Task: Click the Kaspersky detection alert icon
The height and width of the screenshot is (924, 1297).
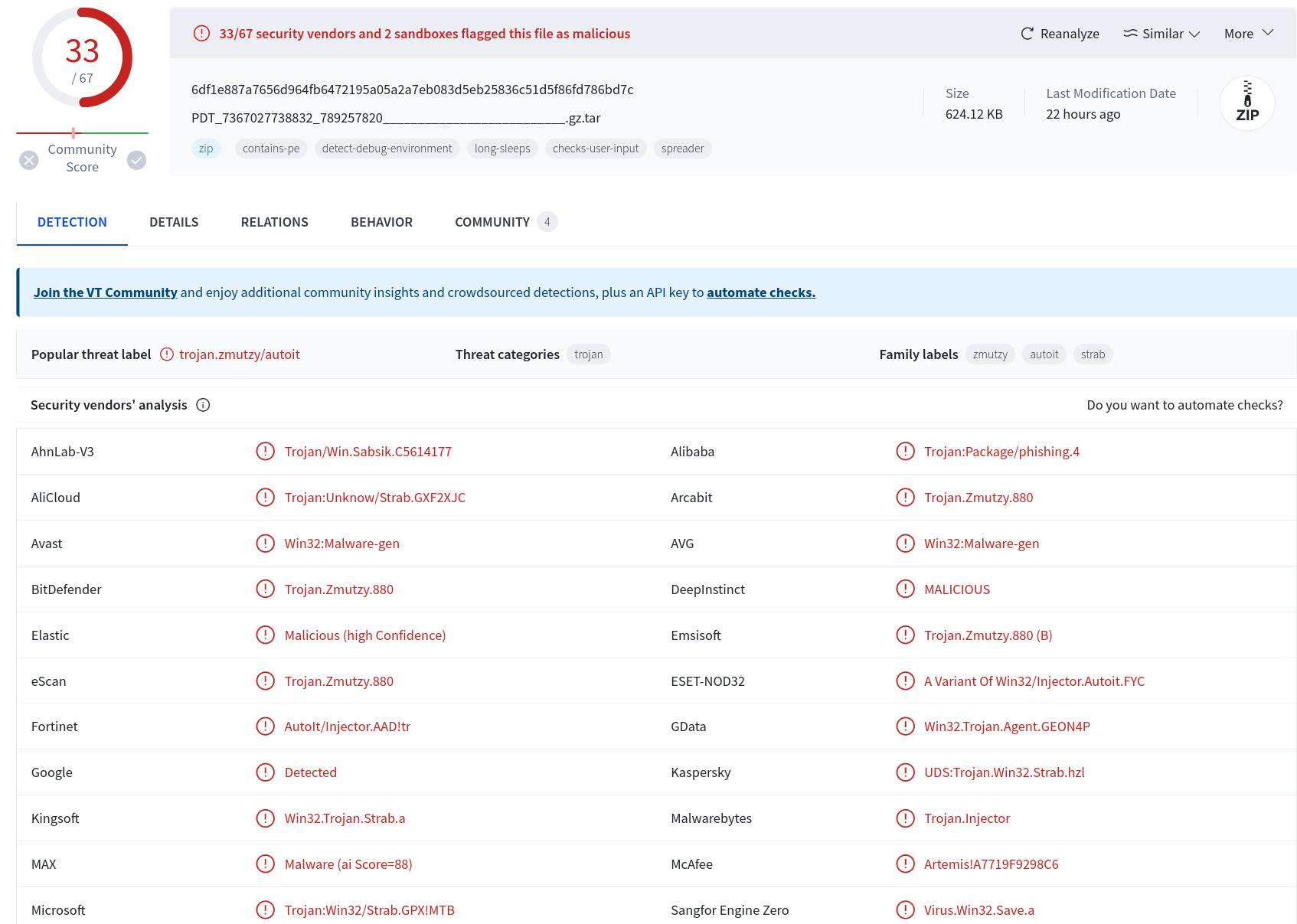Action: (905, 772)
